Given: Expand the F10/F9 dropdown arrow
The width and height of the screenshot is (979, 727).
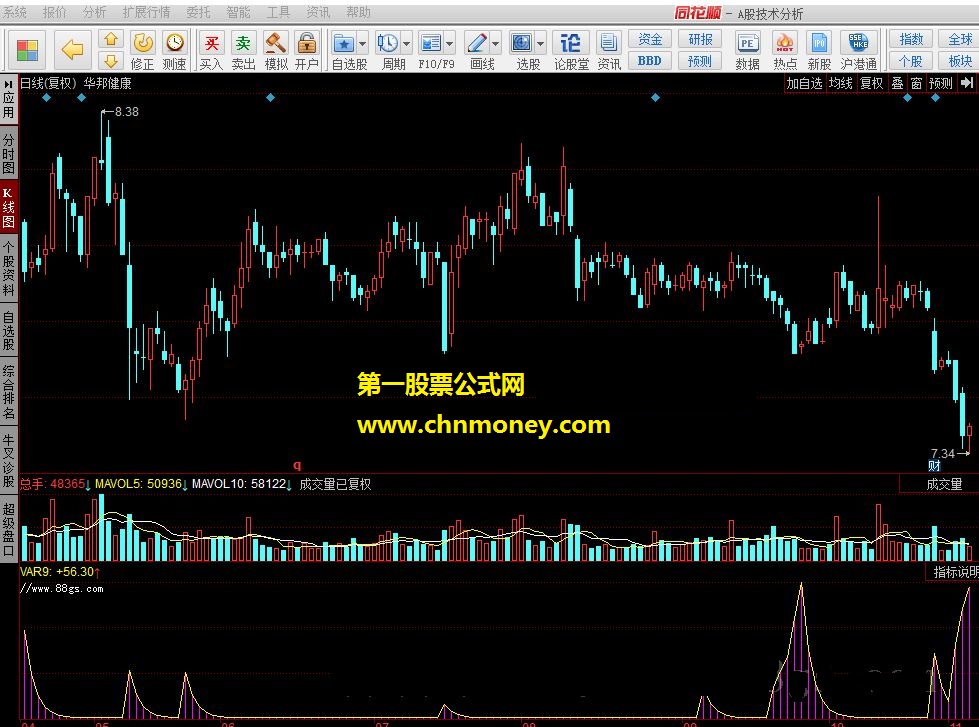Looking at the screenshot, I should pos(450,44).
